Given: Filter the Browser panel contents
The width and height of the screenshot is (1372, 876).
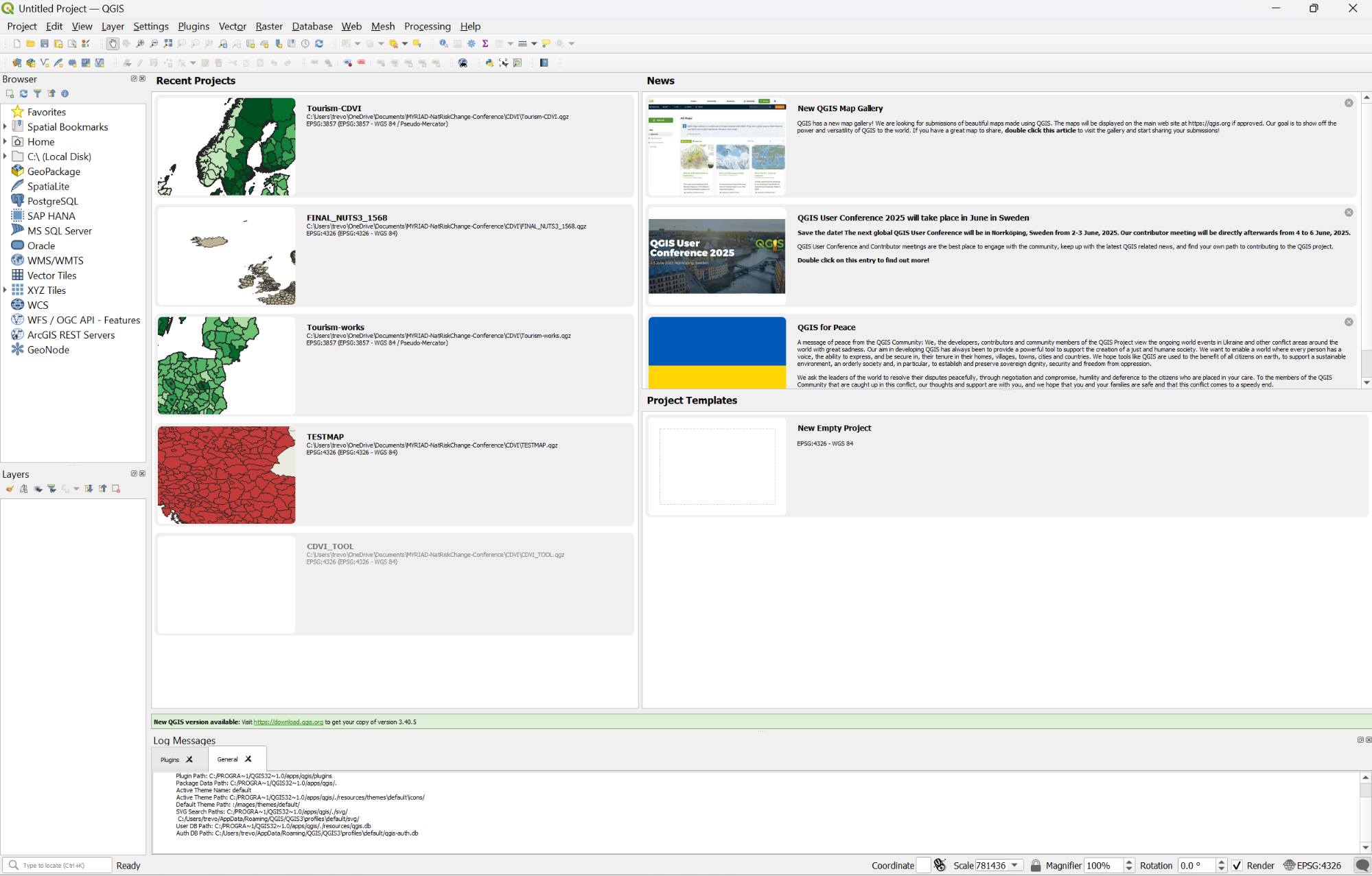Looking at the screenshot, I should [x=37, y=93].
